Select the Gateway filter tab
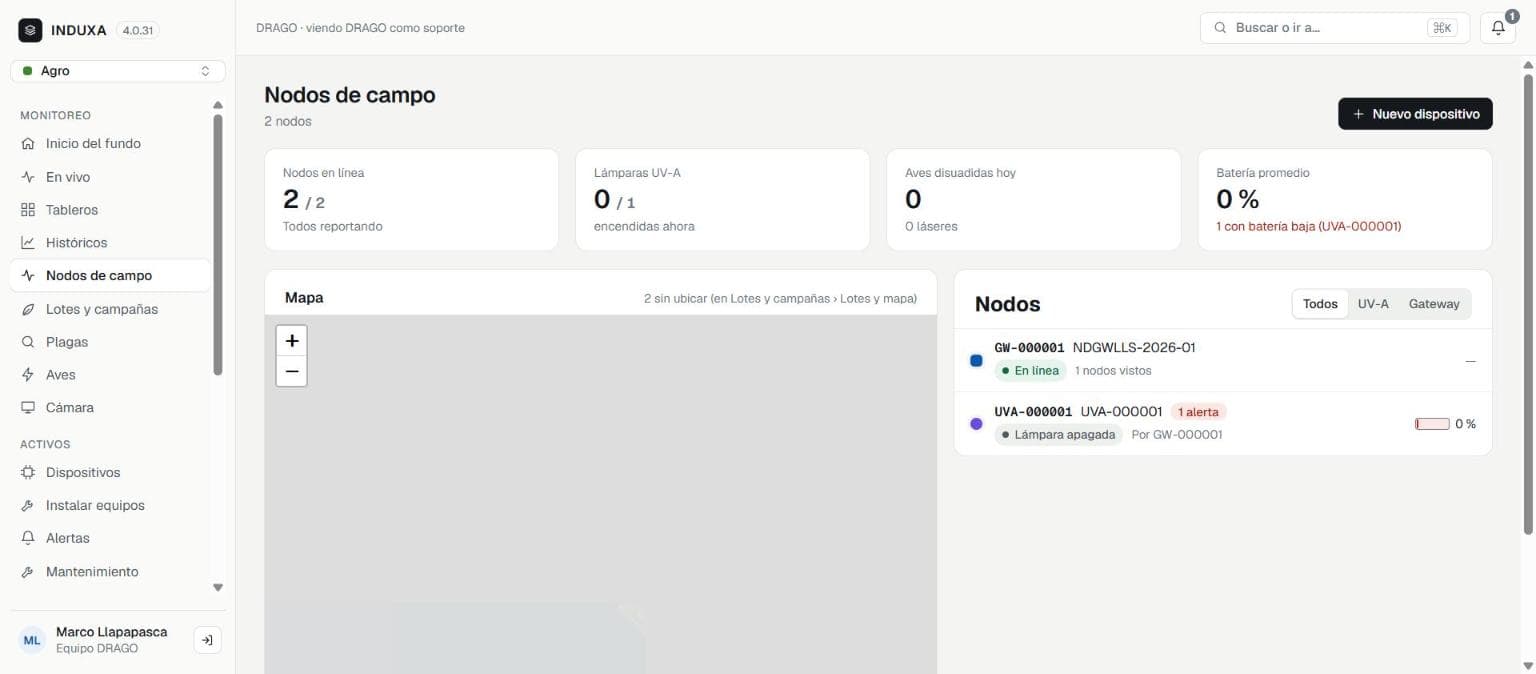Screen dimensions: 1536x674 1434,304
